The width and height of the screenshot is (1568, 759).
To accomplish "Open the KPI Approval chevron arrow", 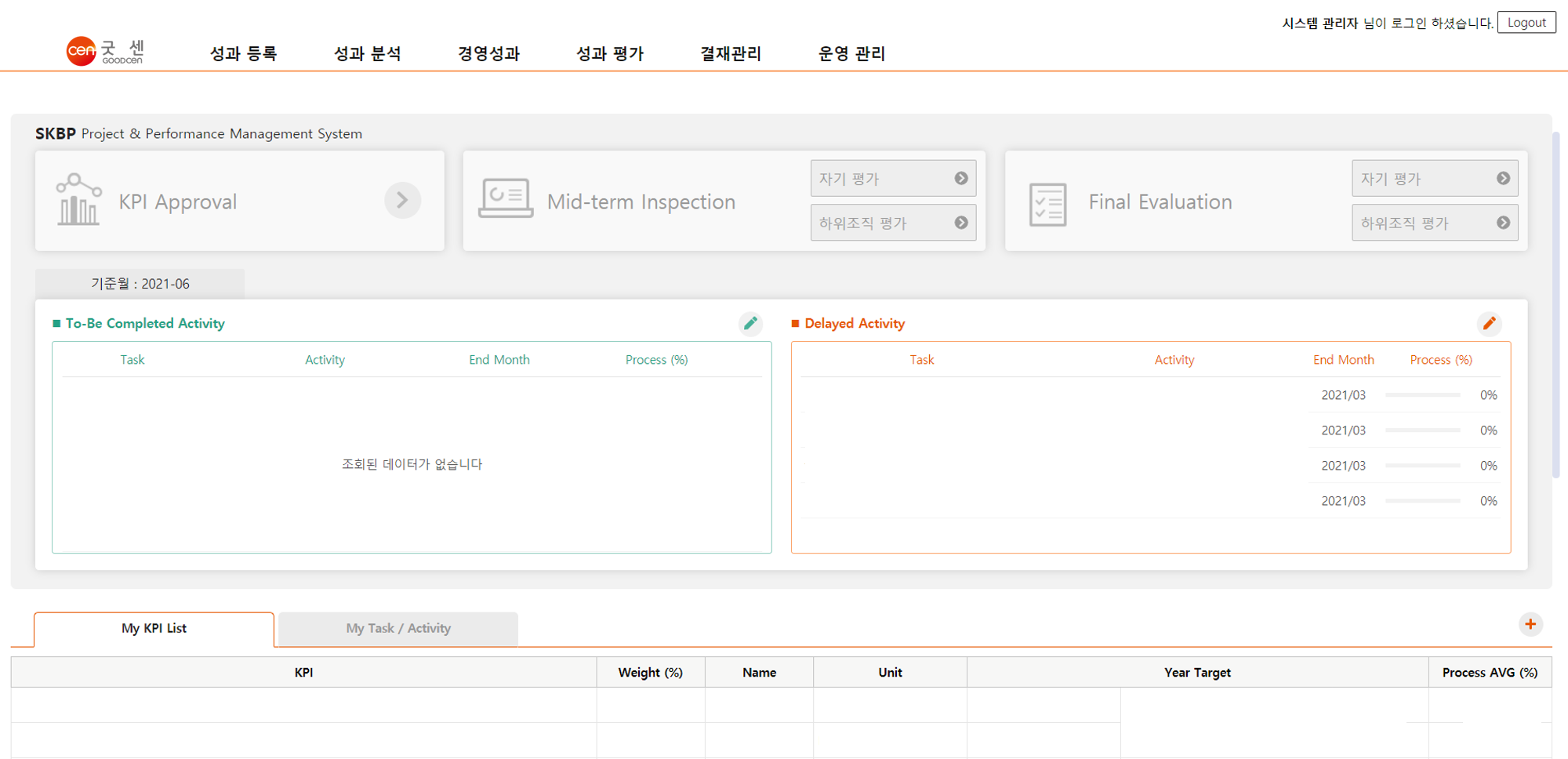I will (402, 201).
